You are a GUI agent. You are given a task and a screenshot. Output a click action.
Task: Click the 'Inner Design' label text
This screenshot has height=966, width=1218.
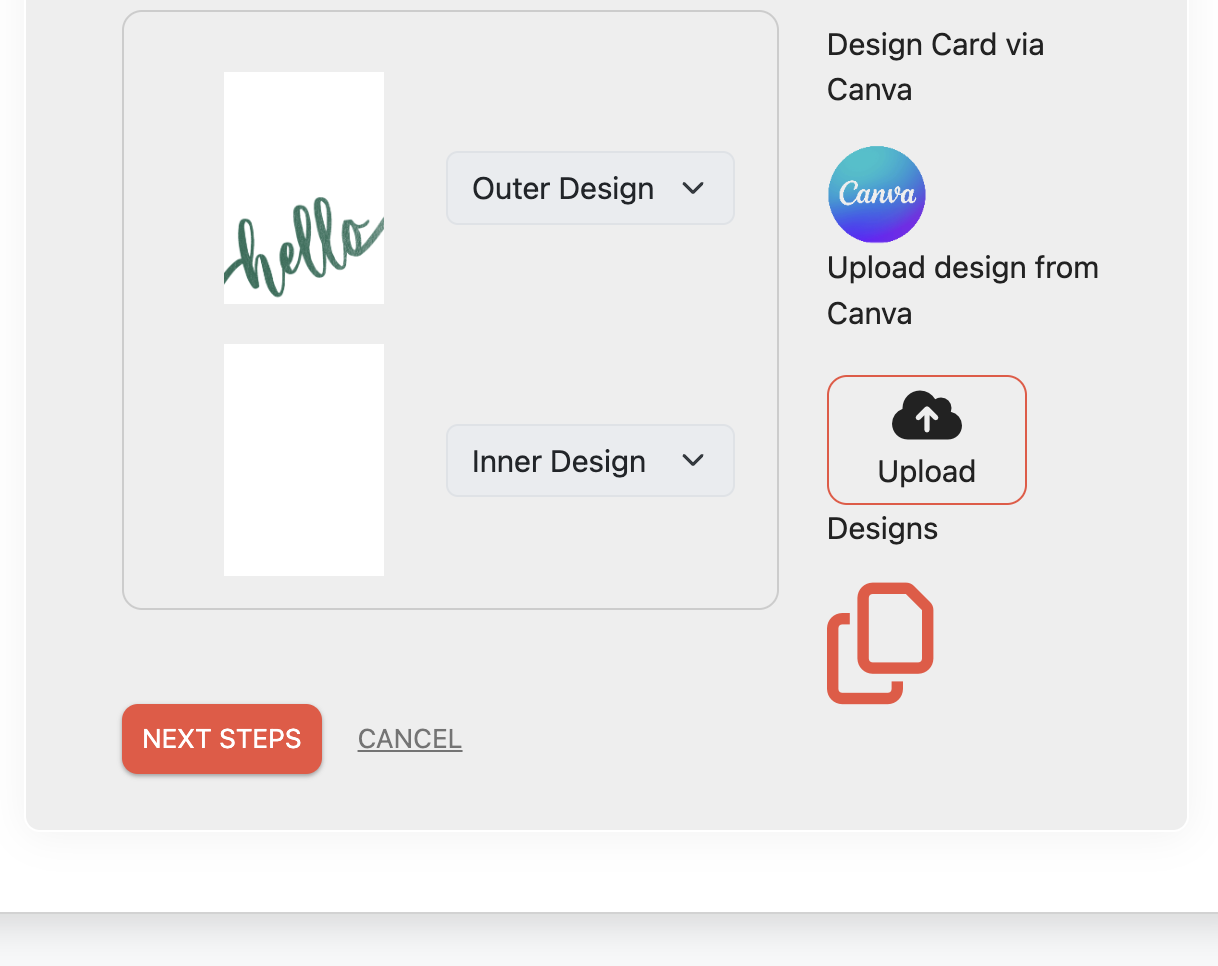[x=559, y=460]
